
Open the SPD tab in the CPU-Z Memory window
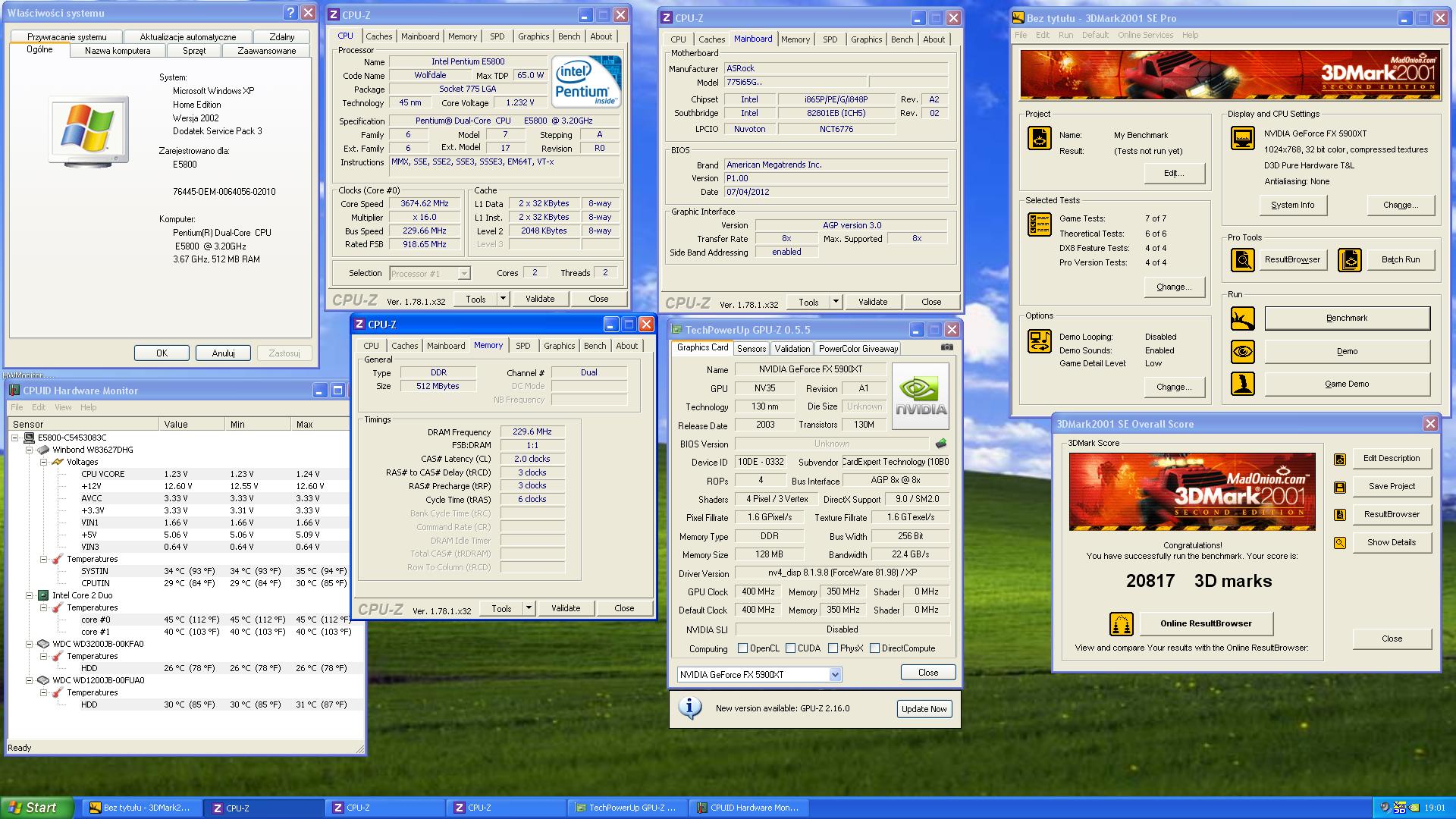[x=523, y=346]
